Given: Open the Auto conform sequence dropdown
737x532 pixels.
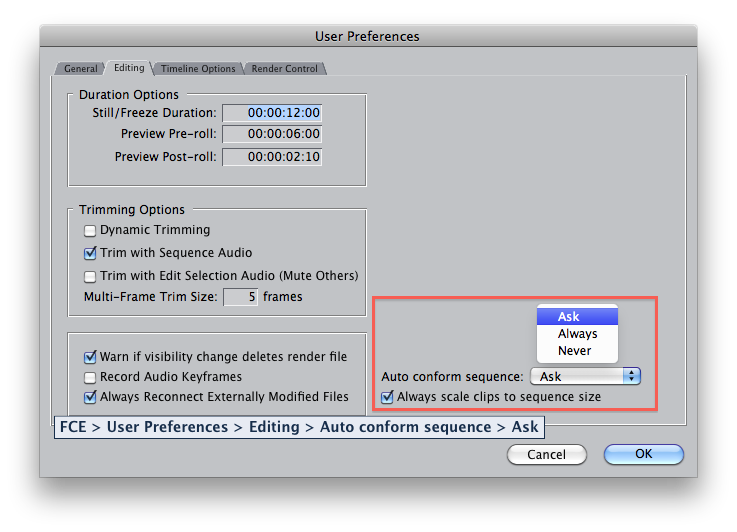Looking at the screenshot, I should (586, 377).
